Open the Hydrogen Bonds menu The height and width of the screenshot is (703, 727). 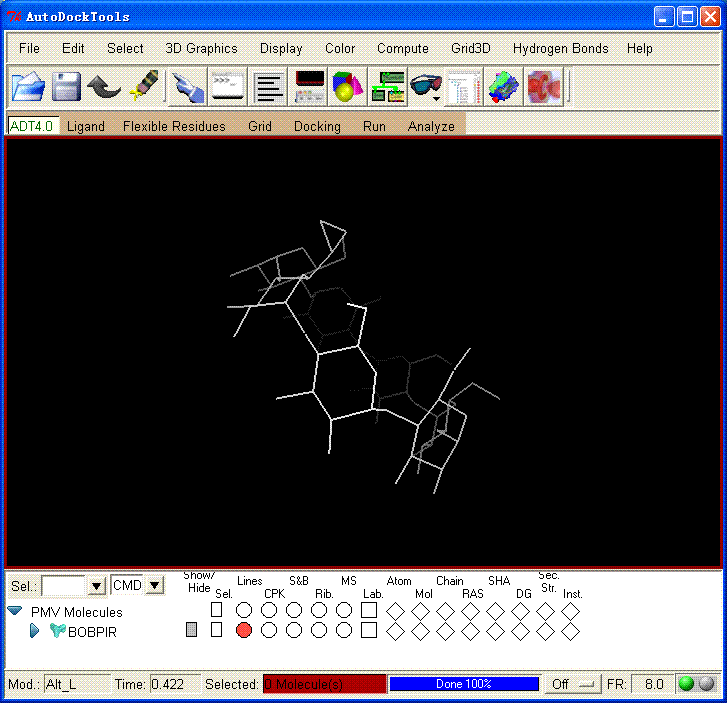(x=560, y=48)
